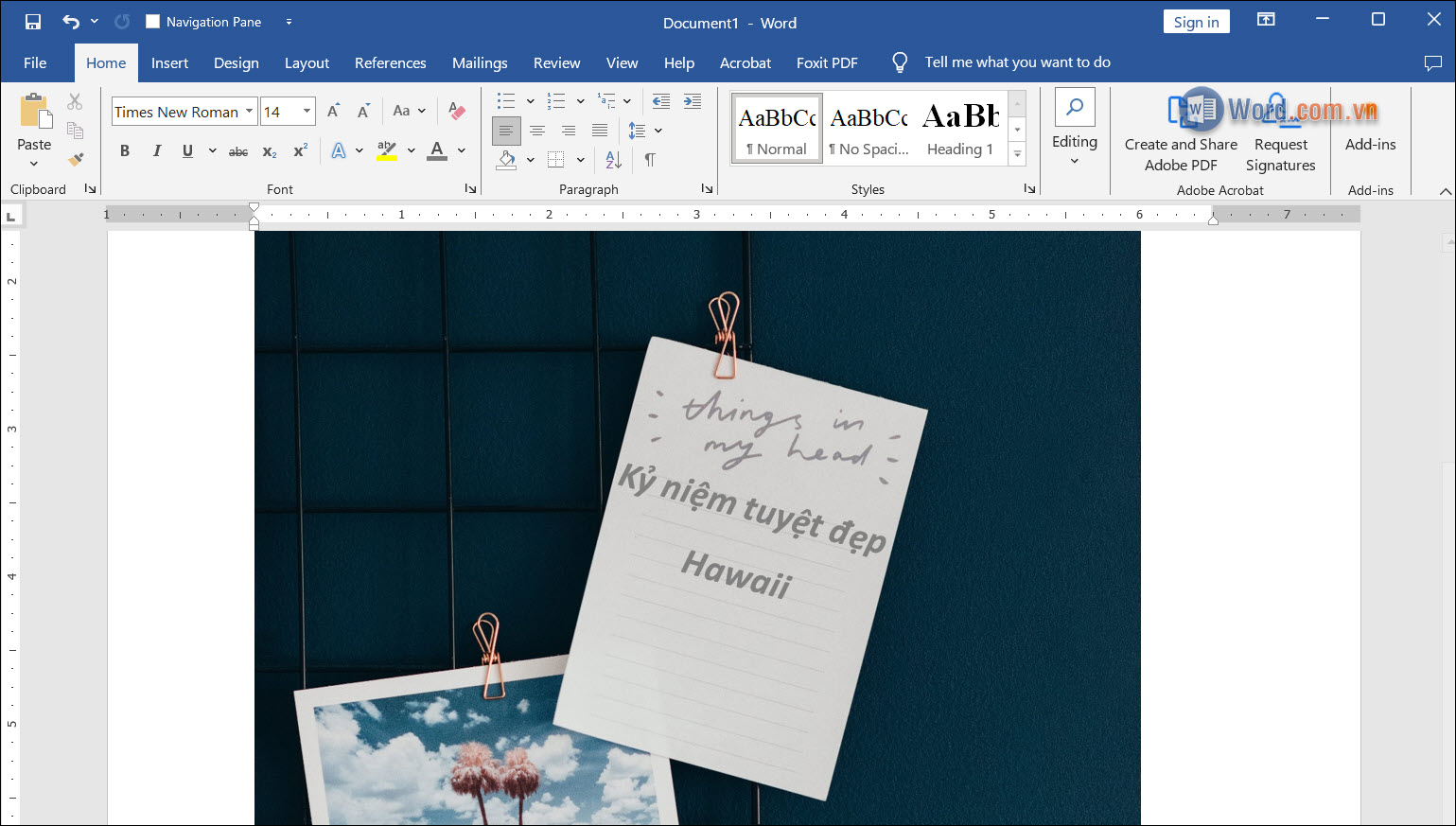This screenshot has width=1456, height=826.
Task: Click the Copy icon
Action: click(75, 131)
